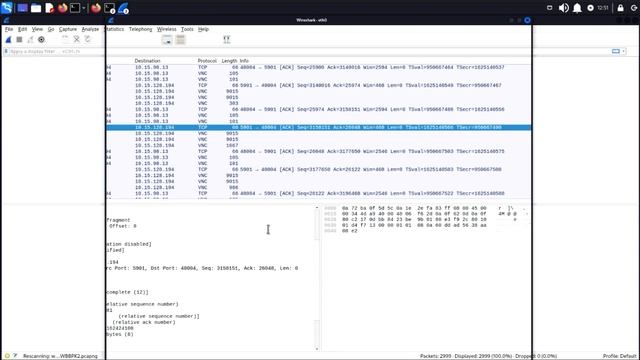Click the 12:51 panel clock
Screen dimensions: 640x360
pos(603,8)
